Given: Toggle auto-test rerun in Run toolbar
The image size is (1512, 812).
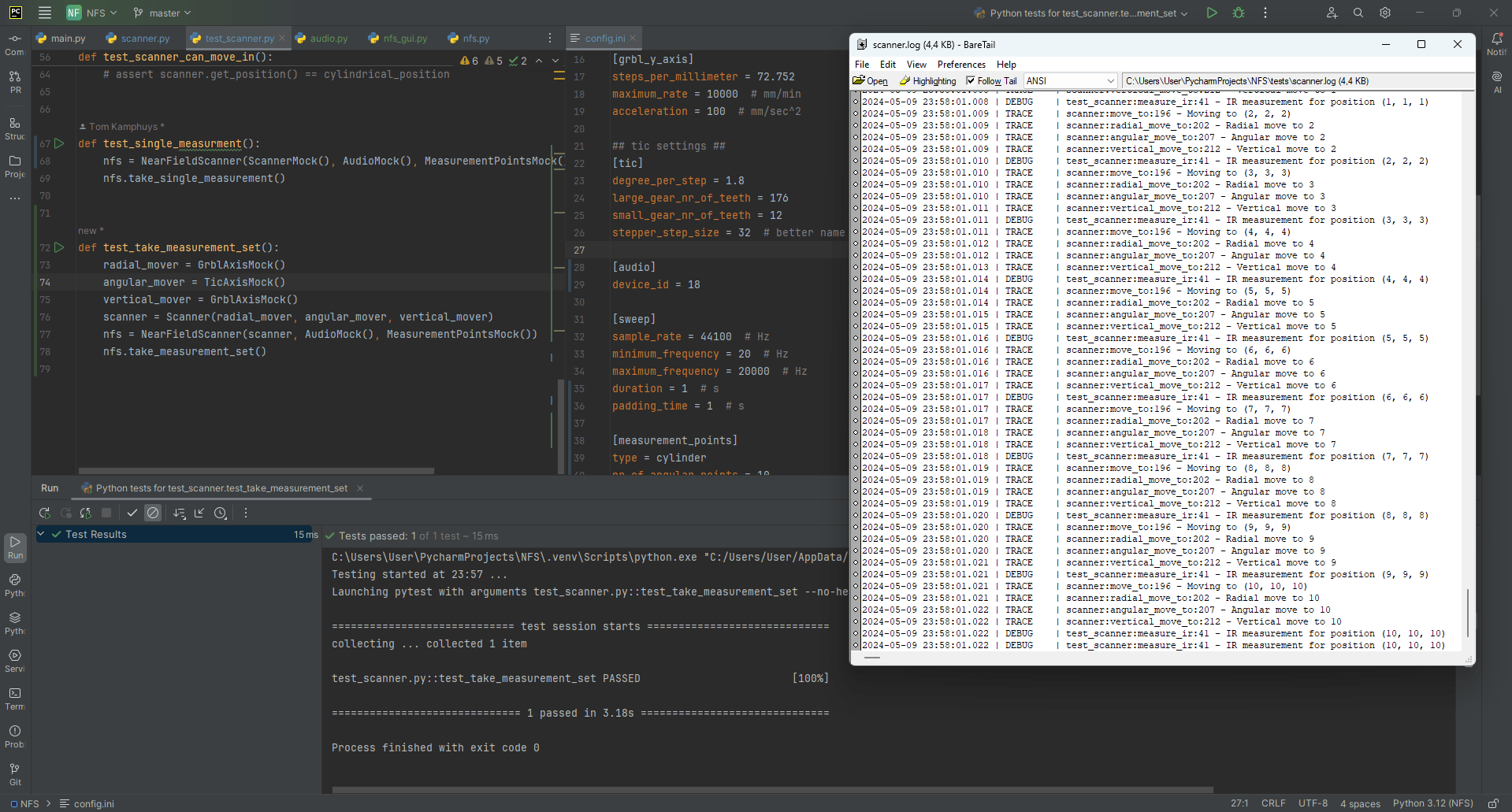Looking at the screenshot, I should tap(86, 513).
